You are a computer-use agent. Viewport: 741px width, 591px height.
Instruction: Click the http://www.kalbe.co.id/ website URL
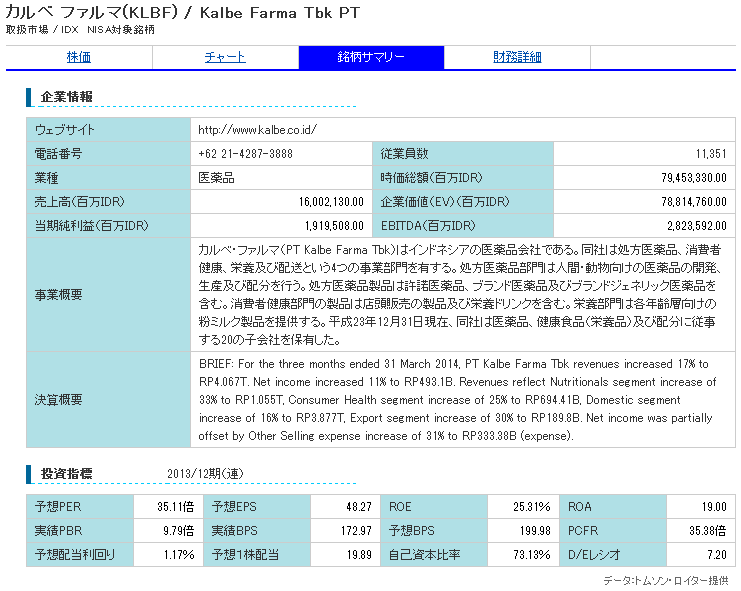click(x=258, y=130)
